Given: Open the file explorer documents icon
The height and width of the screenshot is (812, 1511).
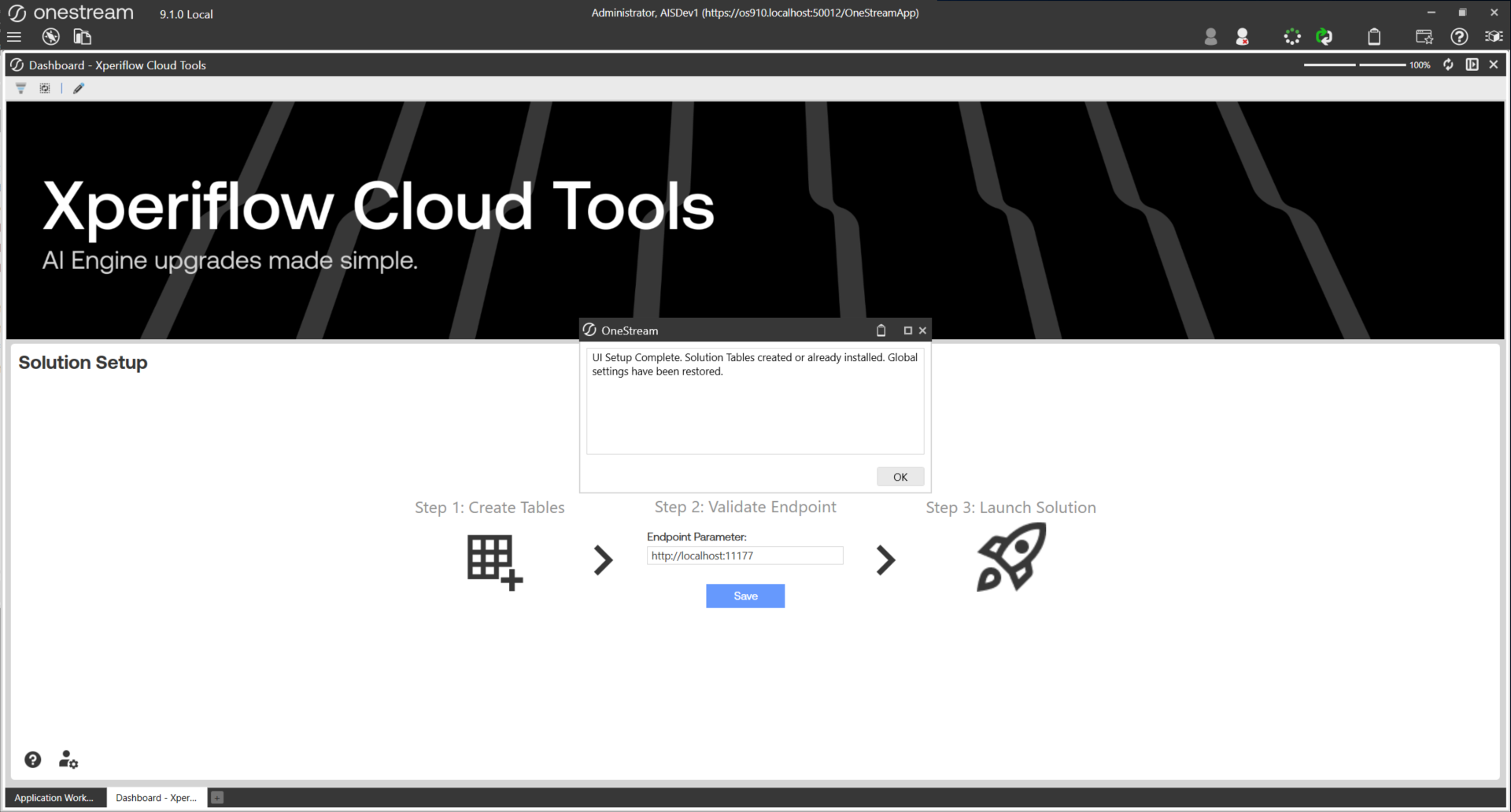Looking at the screenshot, I should pyautogui.click(x=82, y=37).
